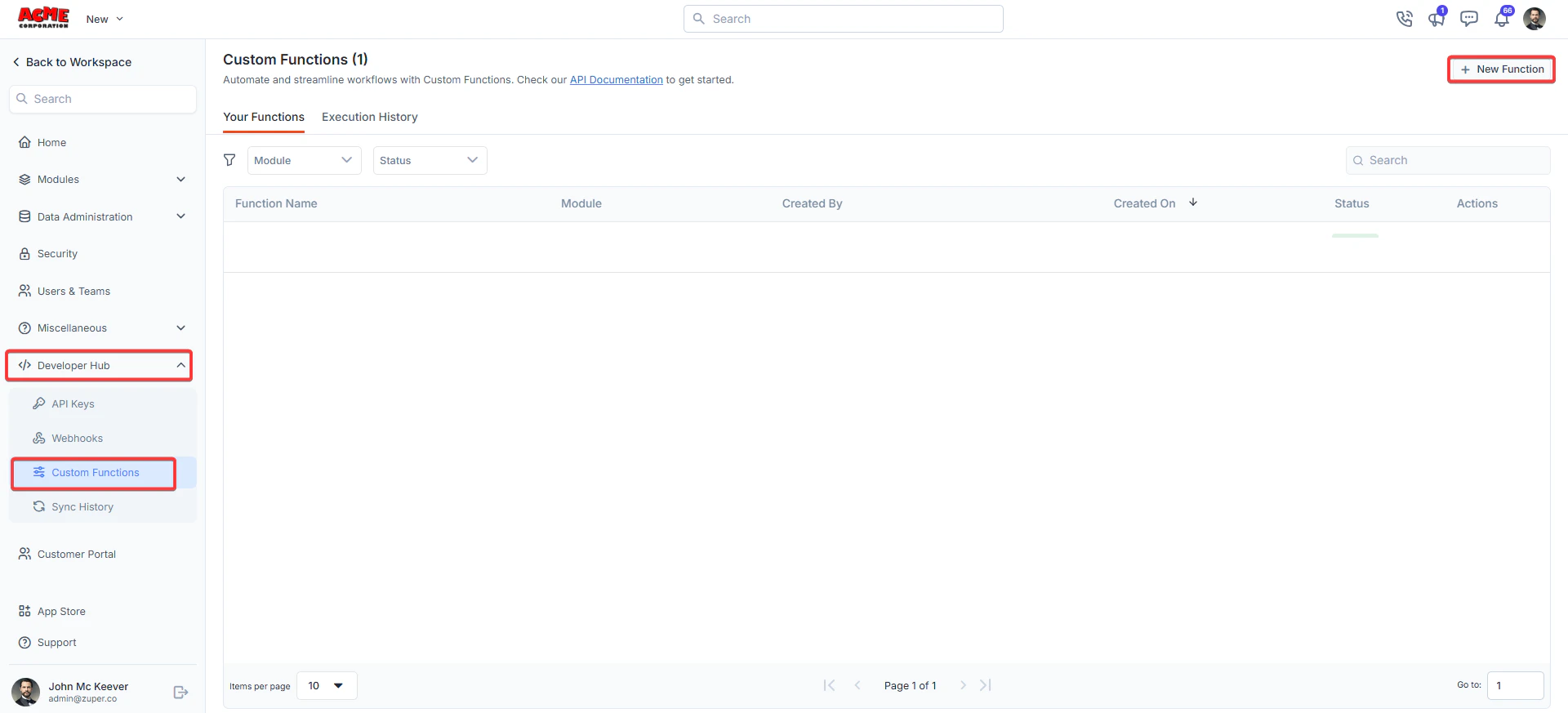Open the notifications bell icon
1568x713 pixels.
coord(1503,18)
